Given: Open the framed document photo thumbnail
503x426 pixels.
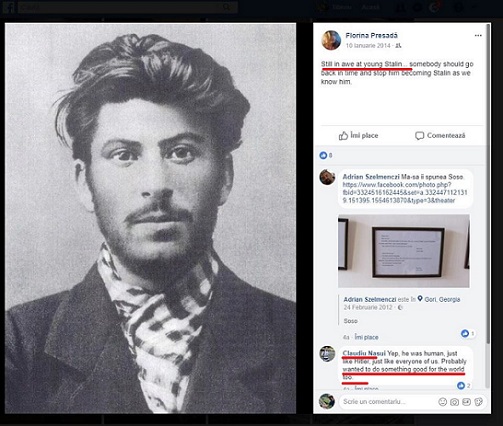Looking at the screenshot, I should [404, 251].
